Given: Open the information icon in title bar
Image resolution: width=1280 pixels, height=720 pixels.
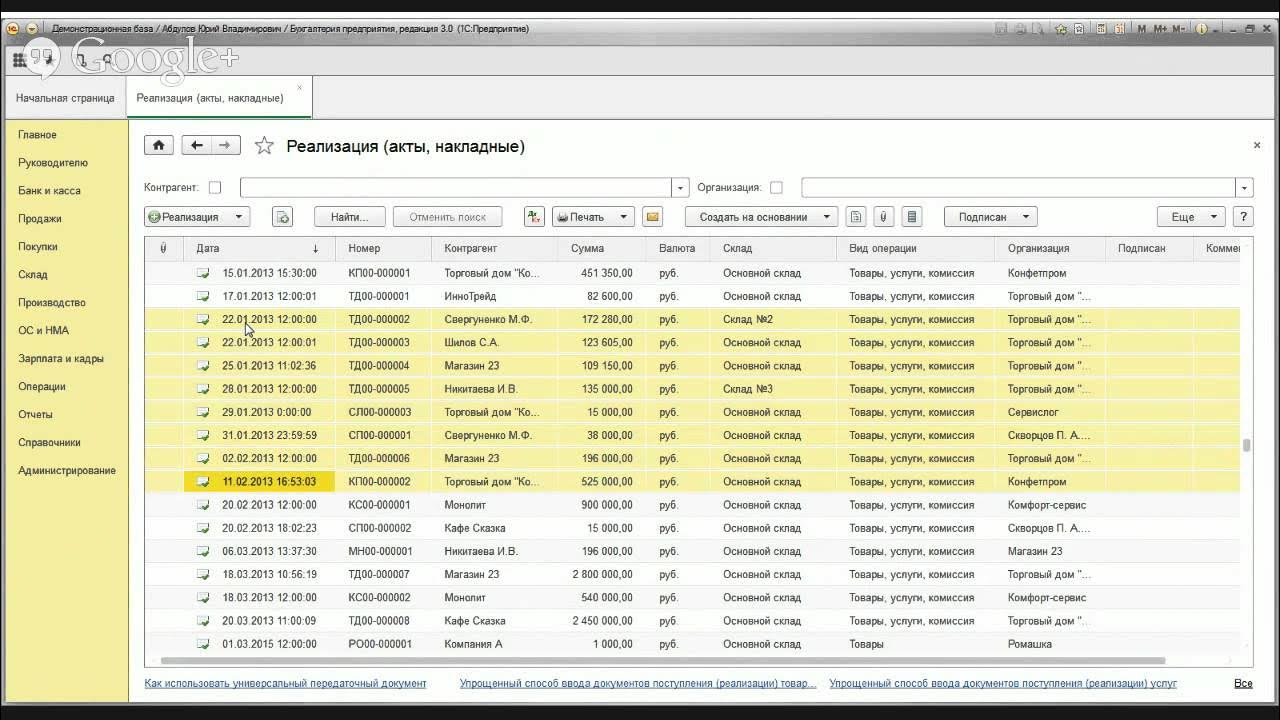Looking at the screenshot, I should [1202, 29].
